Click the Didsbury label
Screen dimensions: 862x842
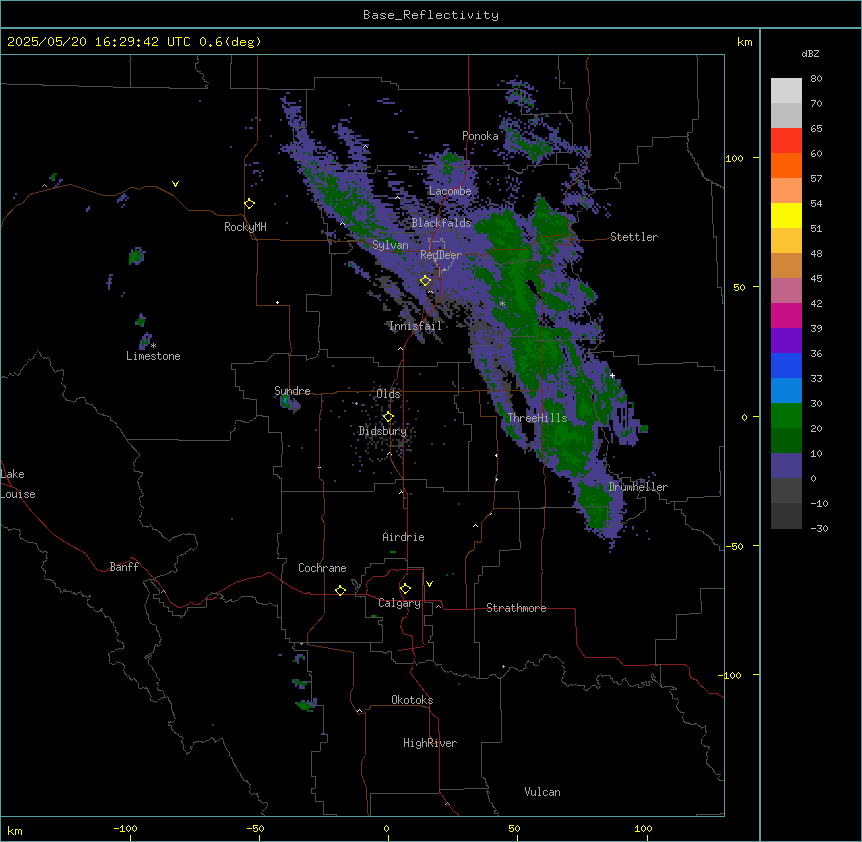(x=382, y=431)
